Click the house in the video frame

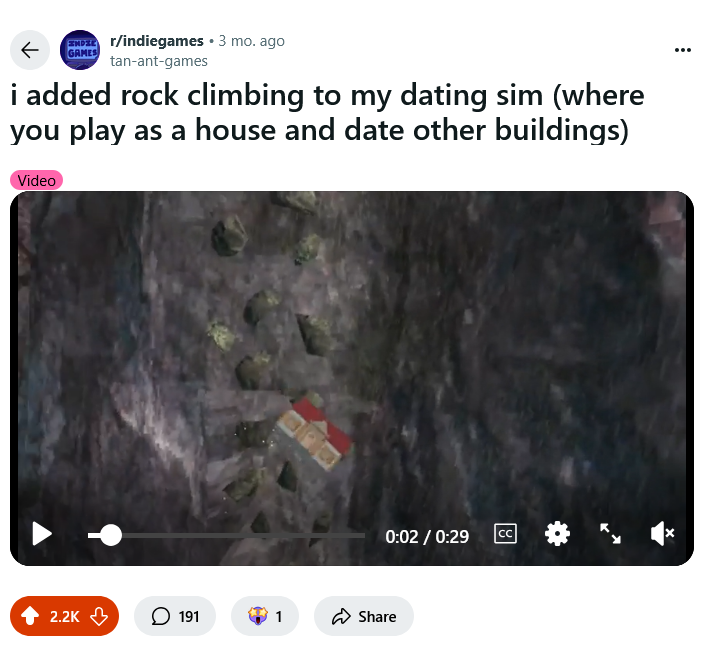(x=315, y=433)
